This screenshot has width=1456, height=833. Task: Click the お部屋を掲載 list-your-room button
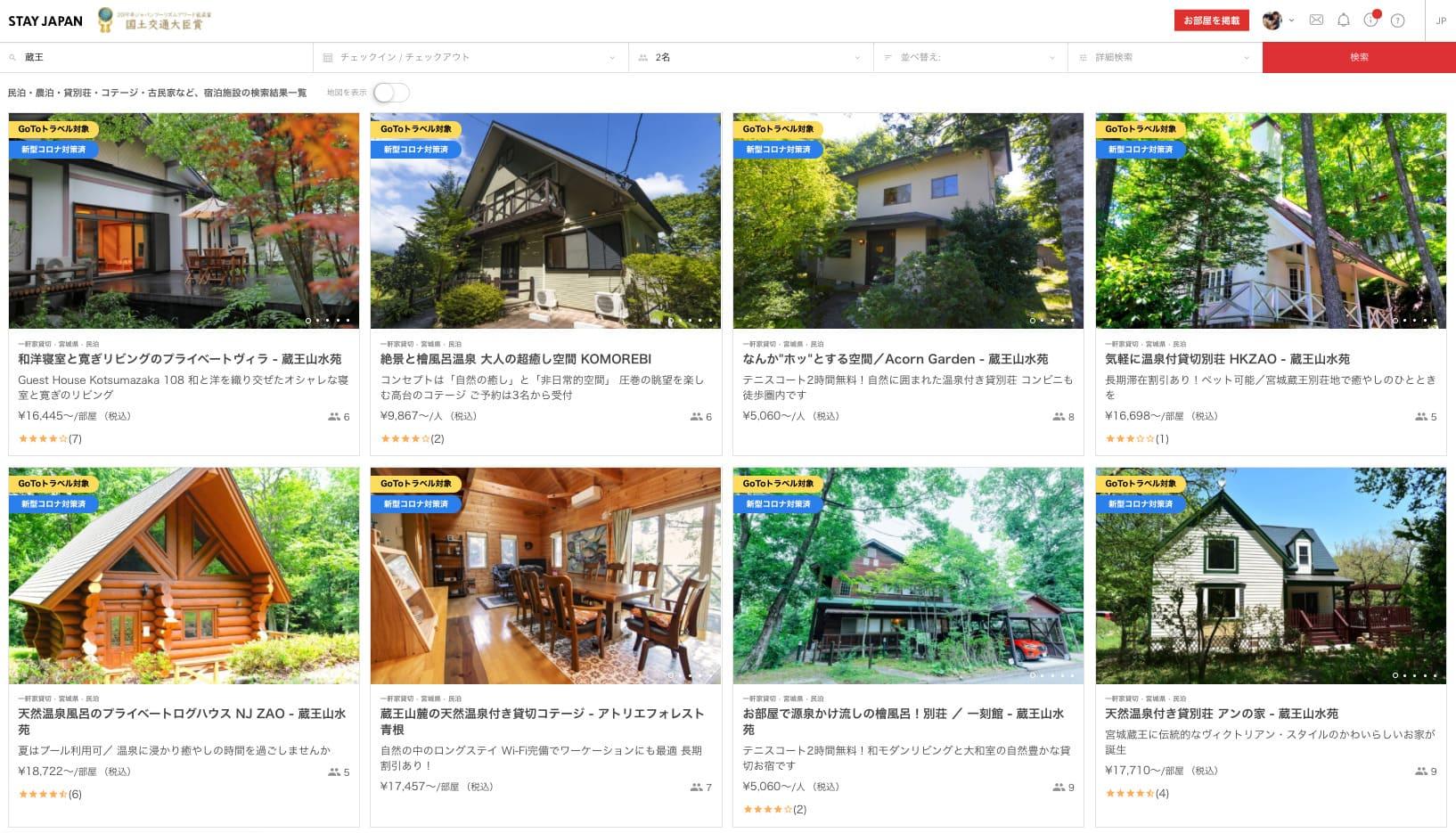(1211, 20)
